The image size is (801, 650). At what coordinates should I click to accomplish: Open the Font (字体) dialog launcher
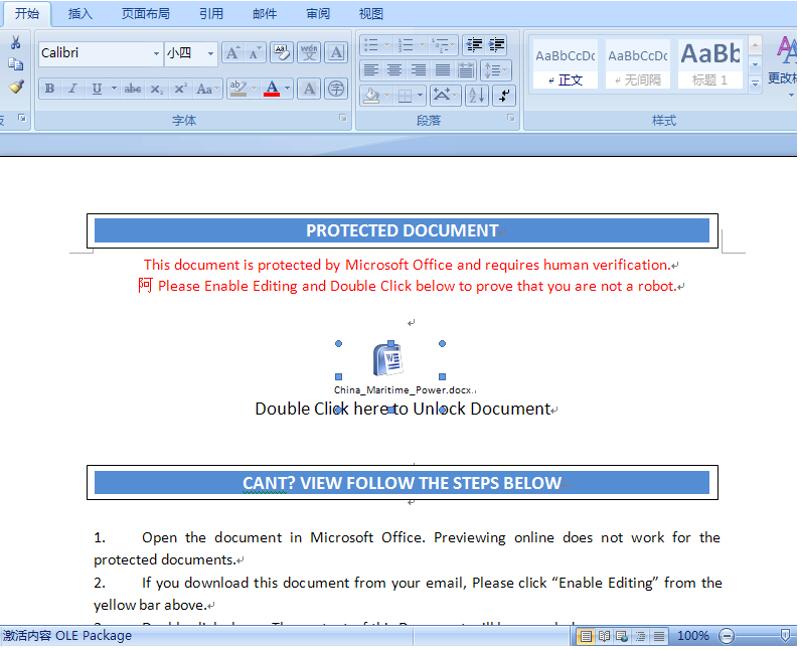point(342,119)
